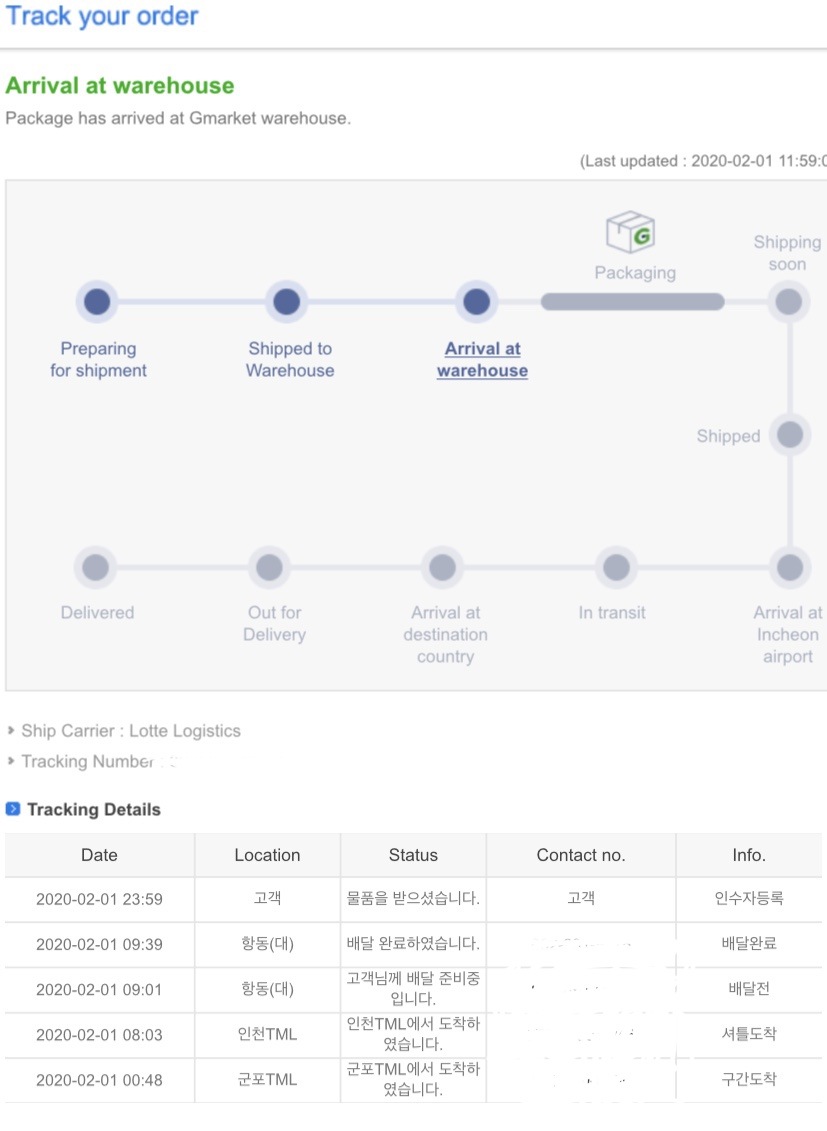Click the Shipped to Warehouse step circle

(x=287, y=302)
